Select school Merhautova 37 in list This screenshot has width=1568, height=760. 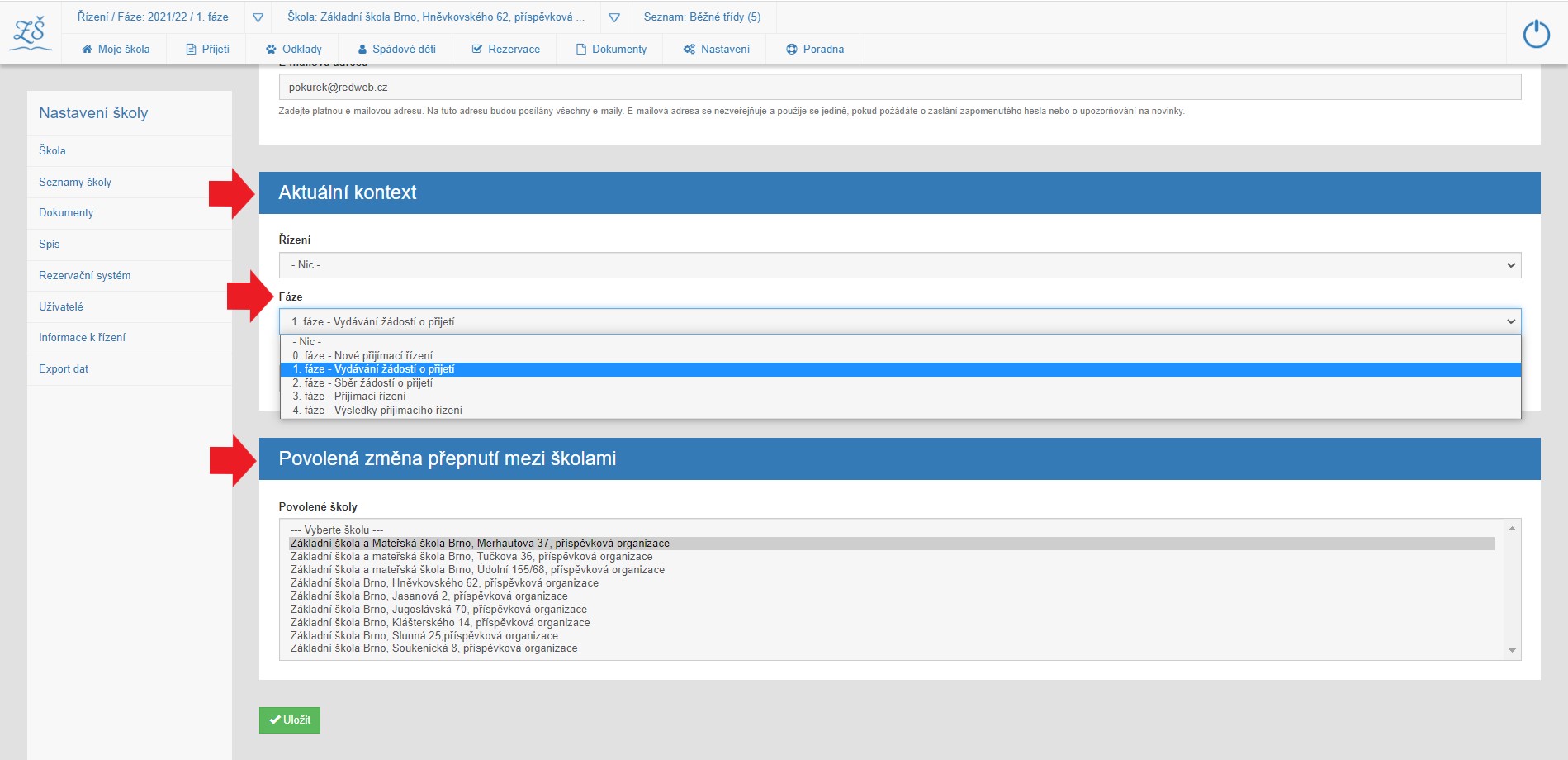892,544
